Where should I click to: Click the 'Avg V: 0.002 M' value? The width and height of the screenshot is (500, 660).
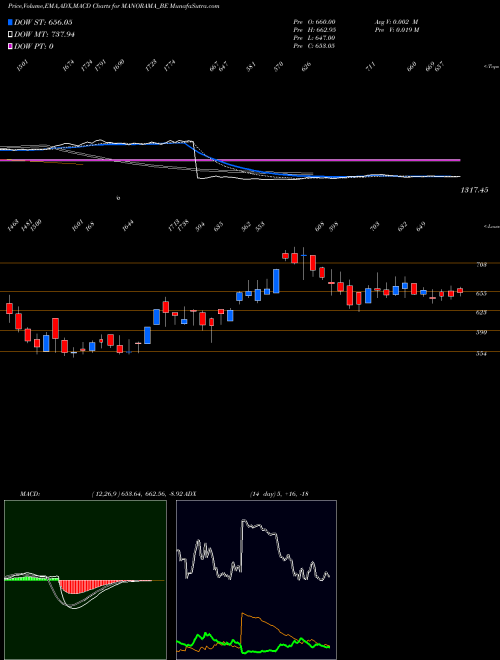pos(396,22)
